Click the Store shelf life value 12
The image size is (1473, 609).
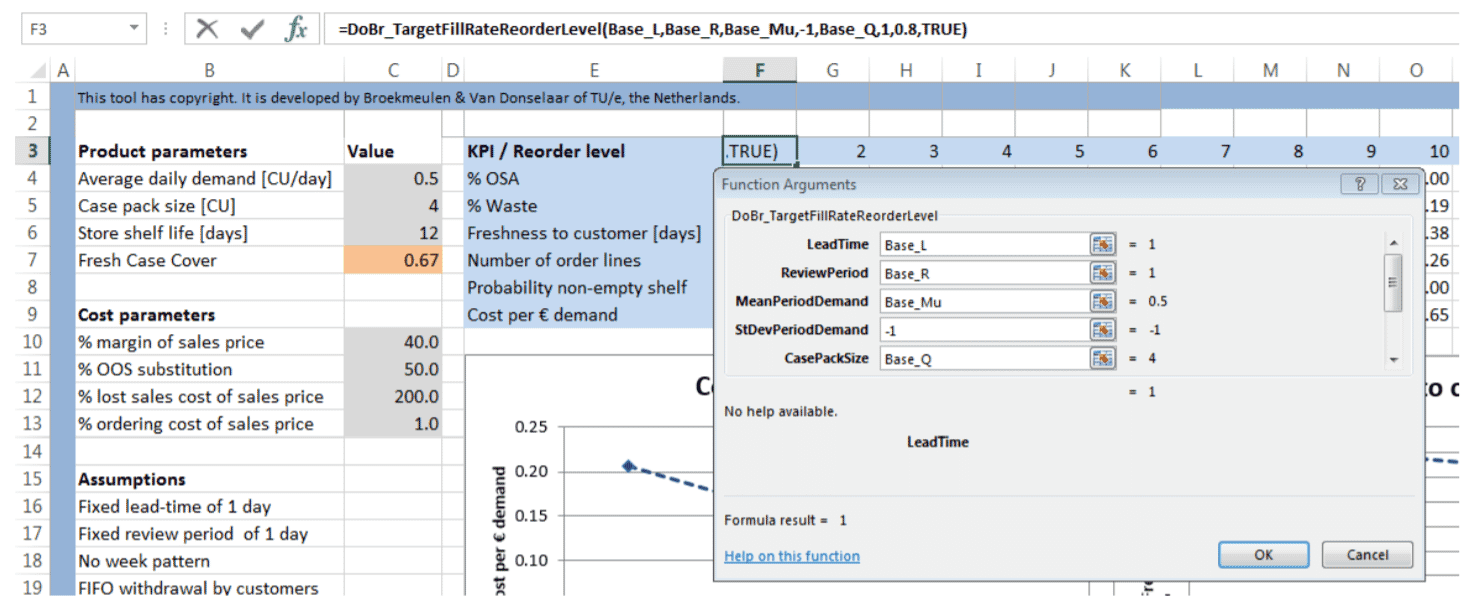pyautogui.click(x=393, y=233)
